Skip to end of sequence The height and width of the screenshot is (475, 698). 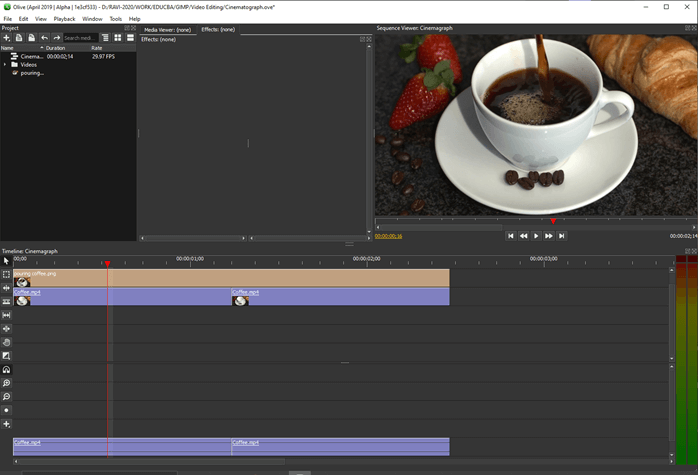point(562,236)
